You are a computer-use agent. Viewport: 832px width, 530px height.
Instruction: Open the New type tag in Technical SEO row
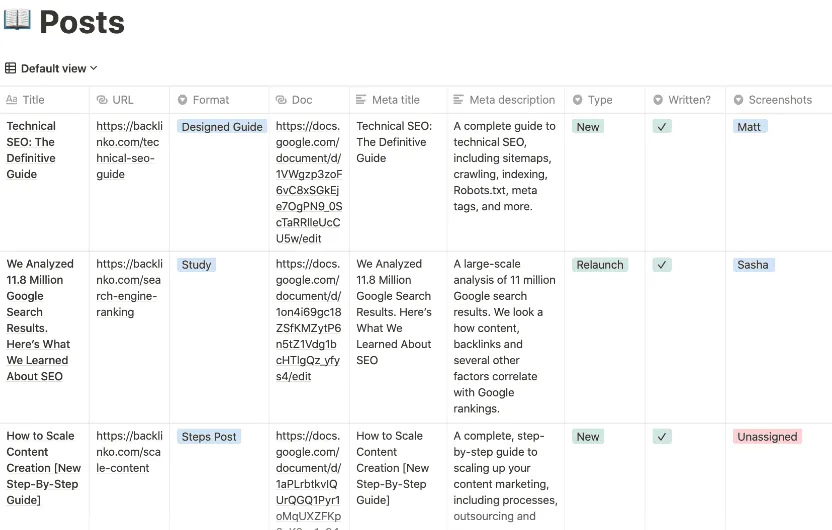[x=588, y=127]
